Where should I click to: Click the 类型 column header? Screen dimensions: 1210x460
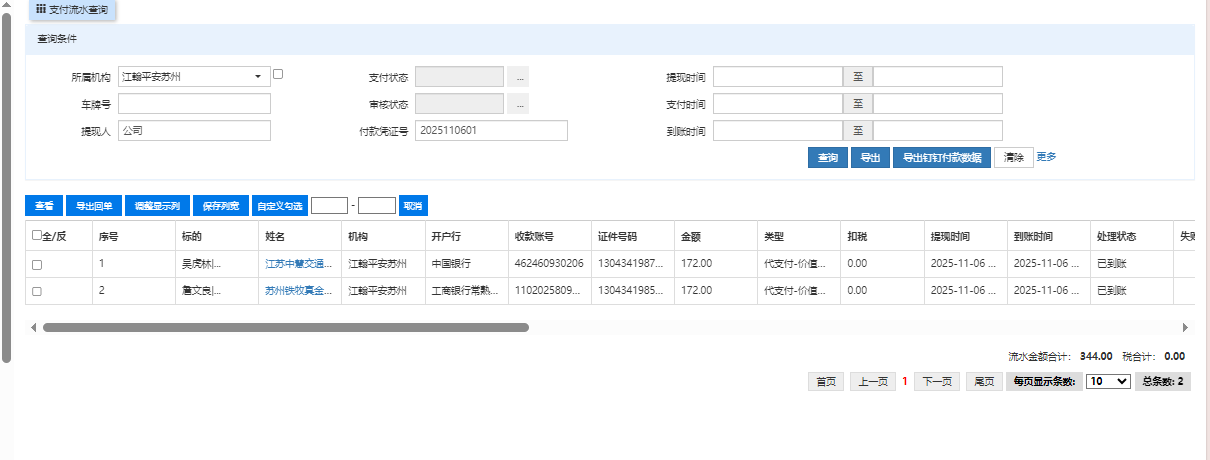797,237
